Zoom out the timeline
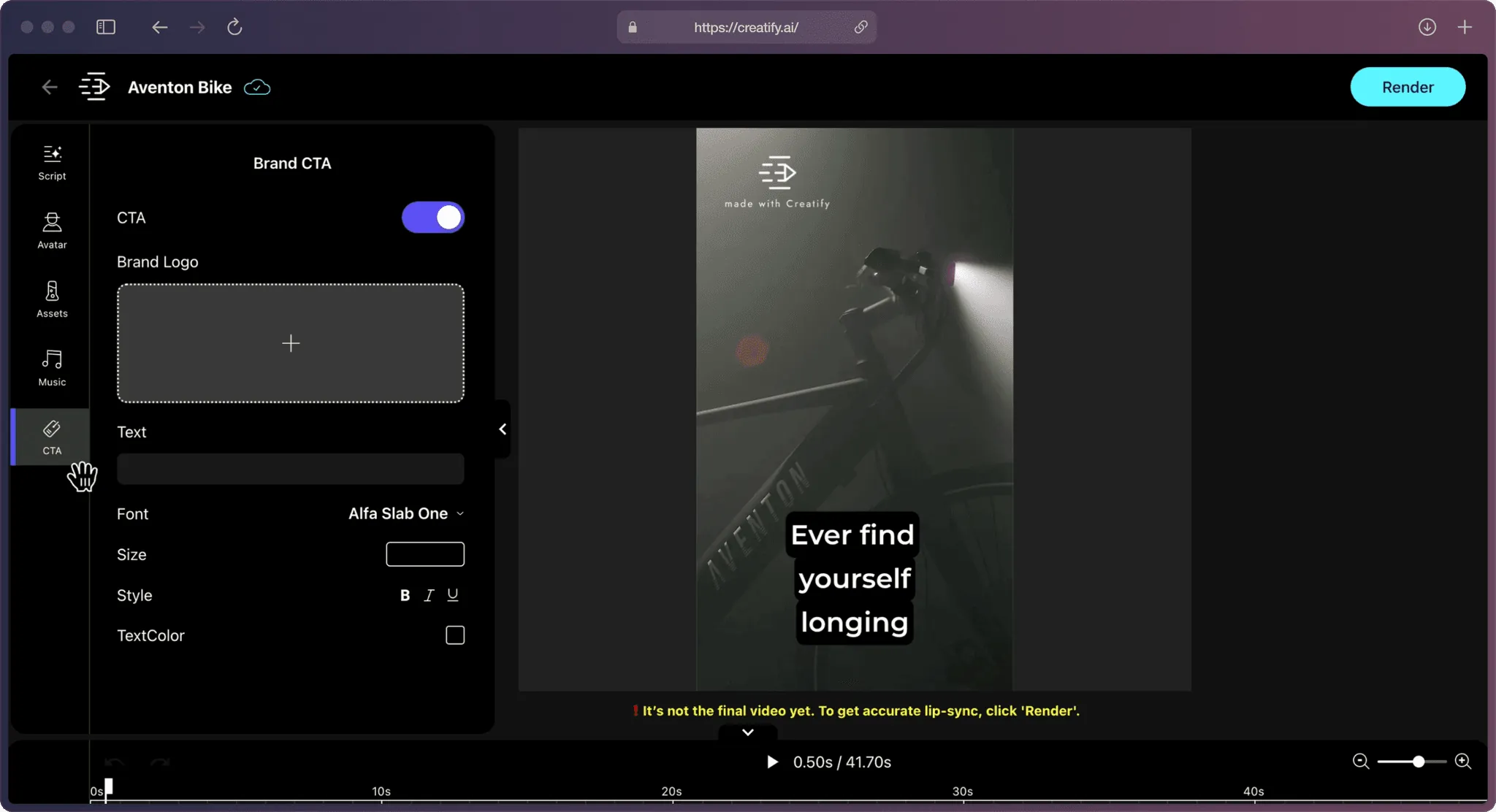Image resolution: width=1496 pixels, height=812 pixels. click(x=1360, y=762)
